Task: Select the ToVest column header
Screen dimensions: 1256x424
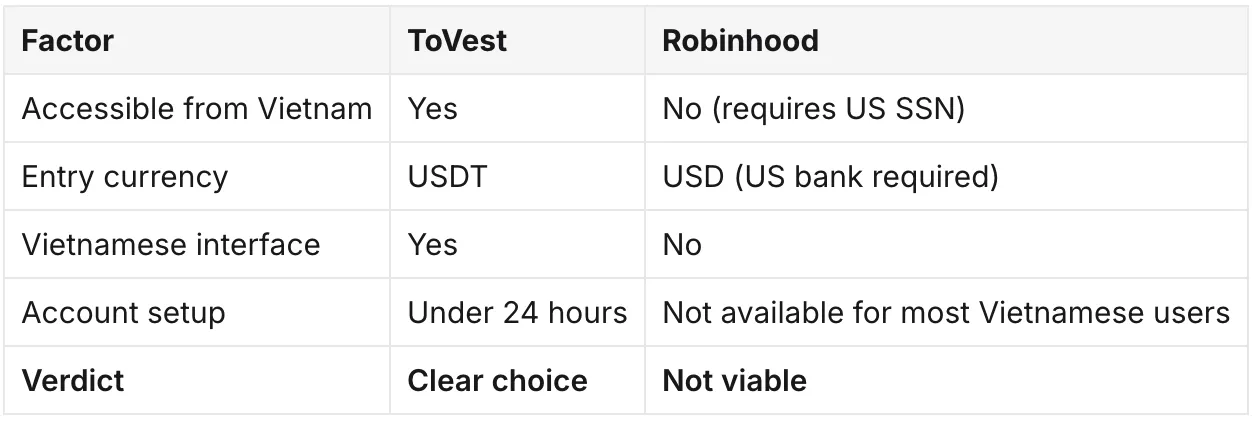Action: tap(457, 41)
